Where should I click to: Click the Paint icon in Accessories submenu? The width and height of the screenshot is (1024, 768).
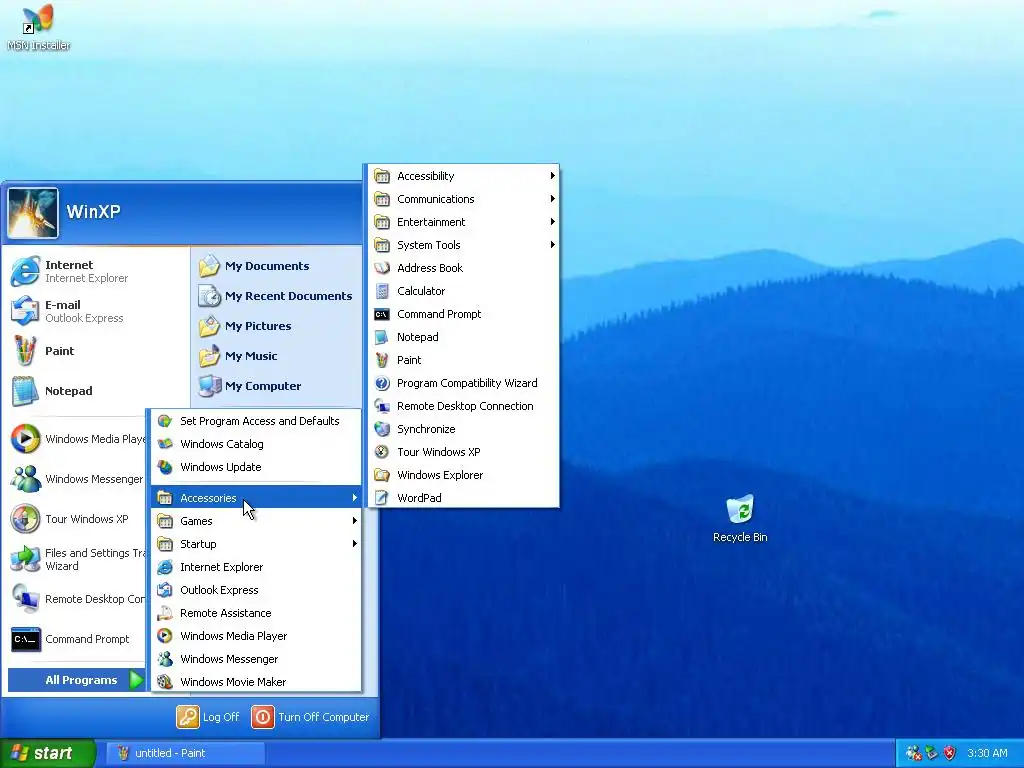382,360
